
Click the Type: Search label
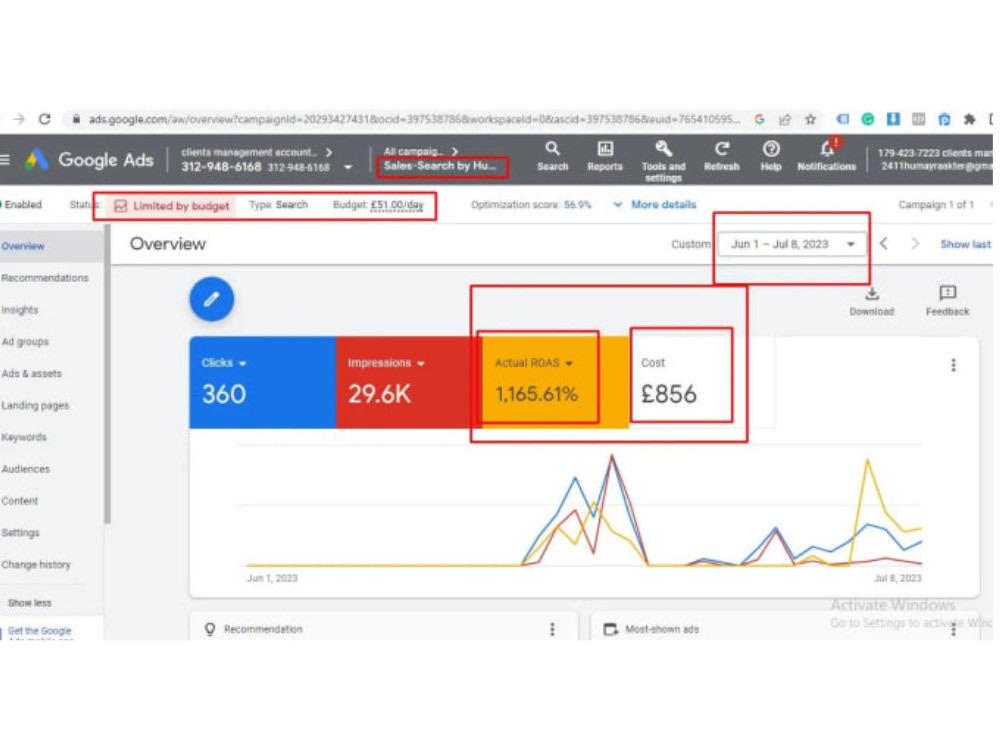tap(278, 205)
